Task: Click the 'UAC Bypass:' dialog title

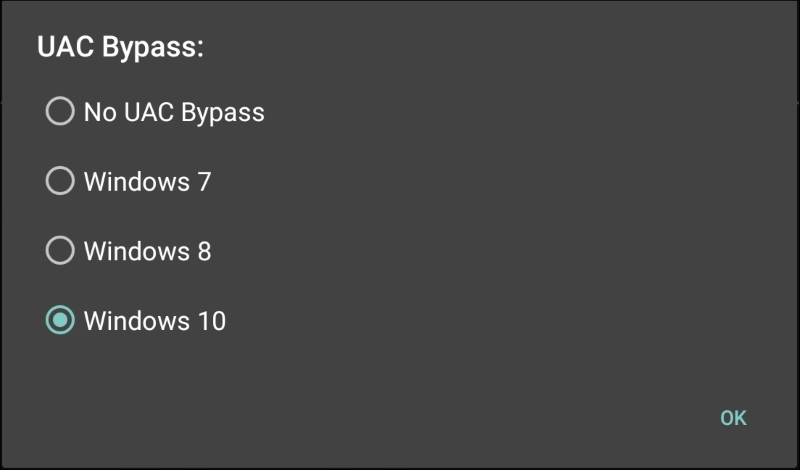Action: click(120, 48)
